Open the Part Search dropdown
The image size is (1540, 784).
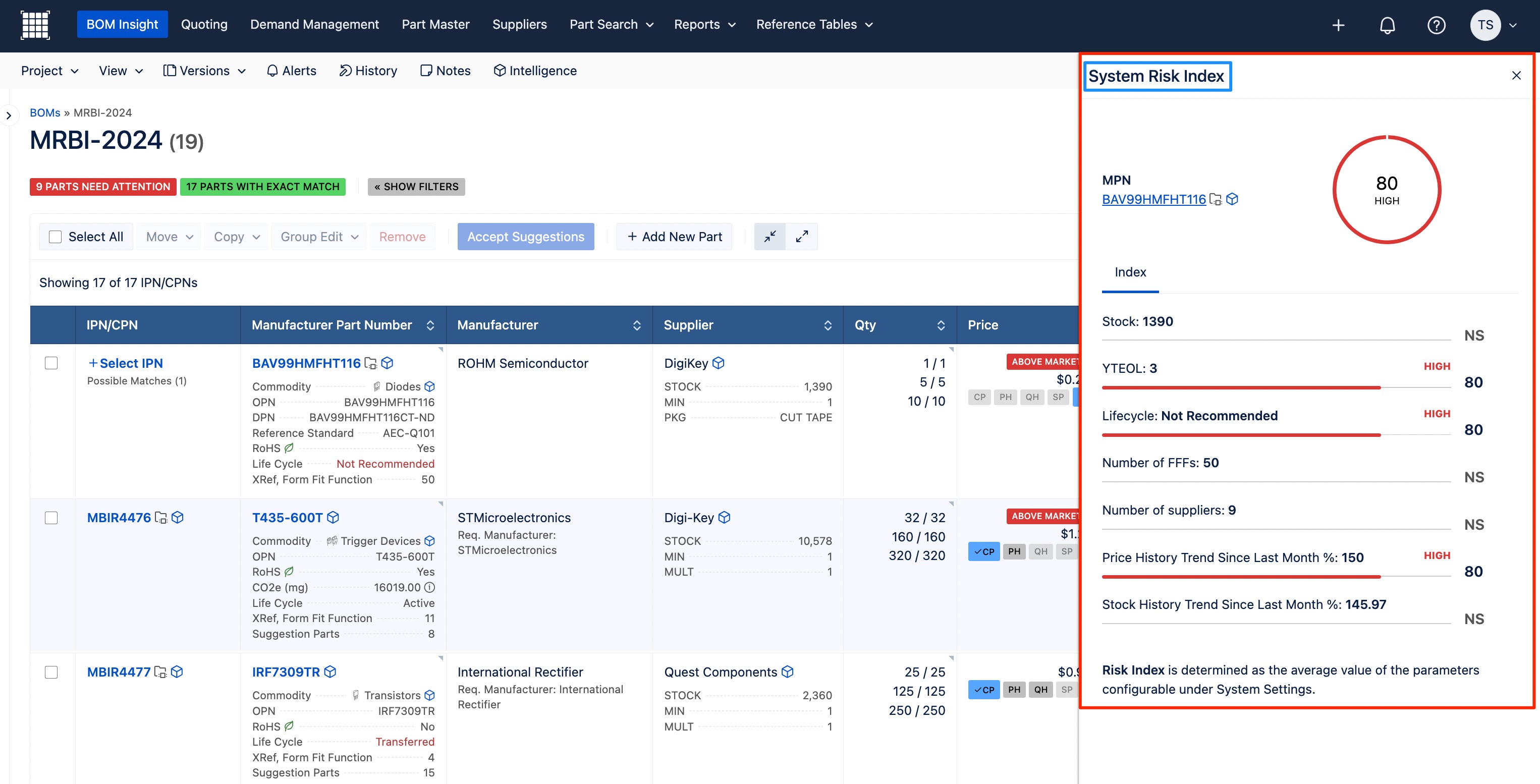point(611,25)
